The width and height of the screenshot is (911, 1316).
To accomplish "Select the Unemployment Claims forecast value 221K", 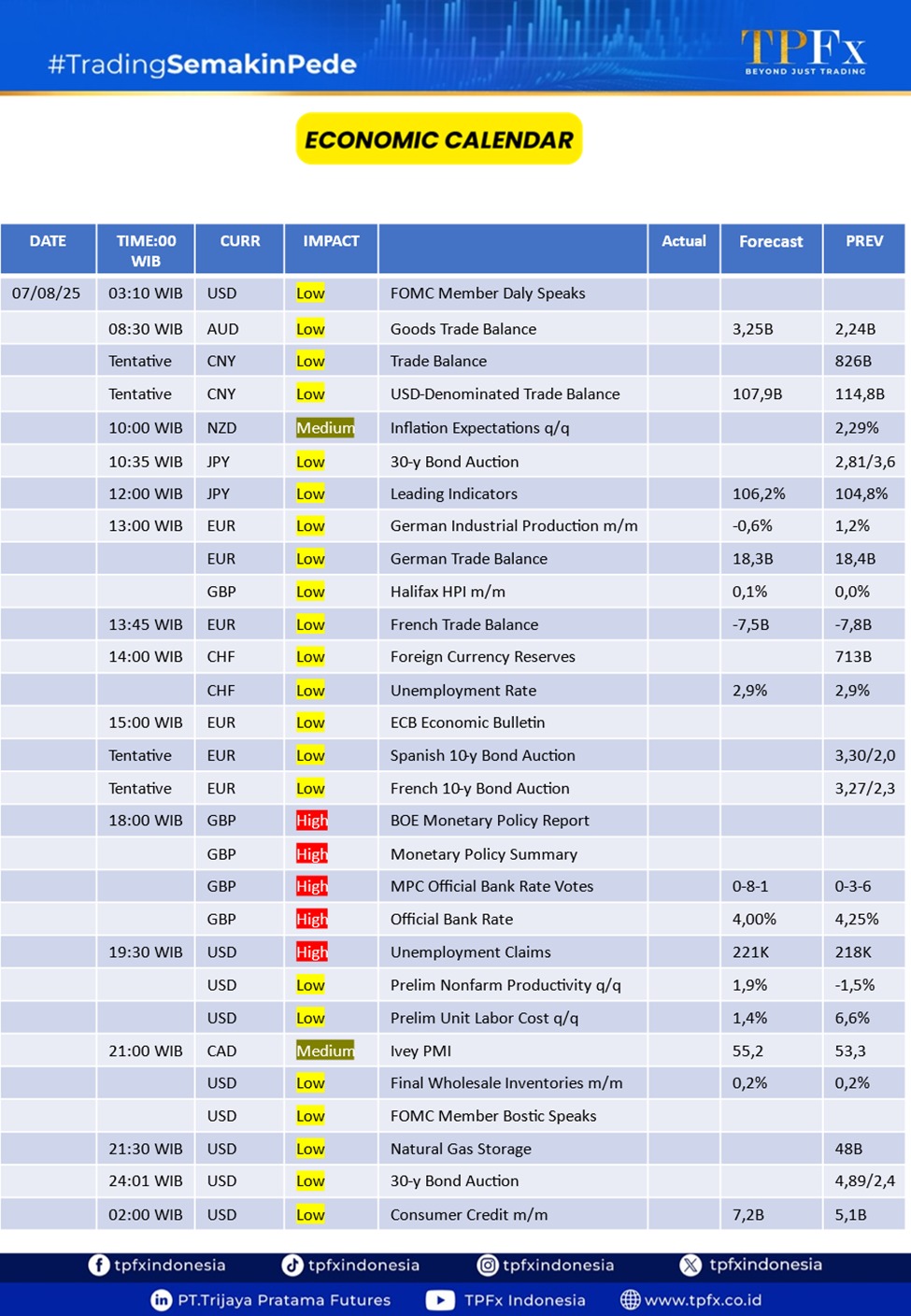I will click(x=750, y=951).
